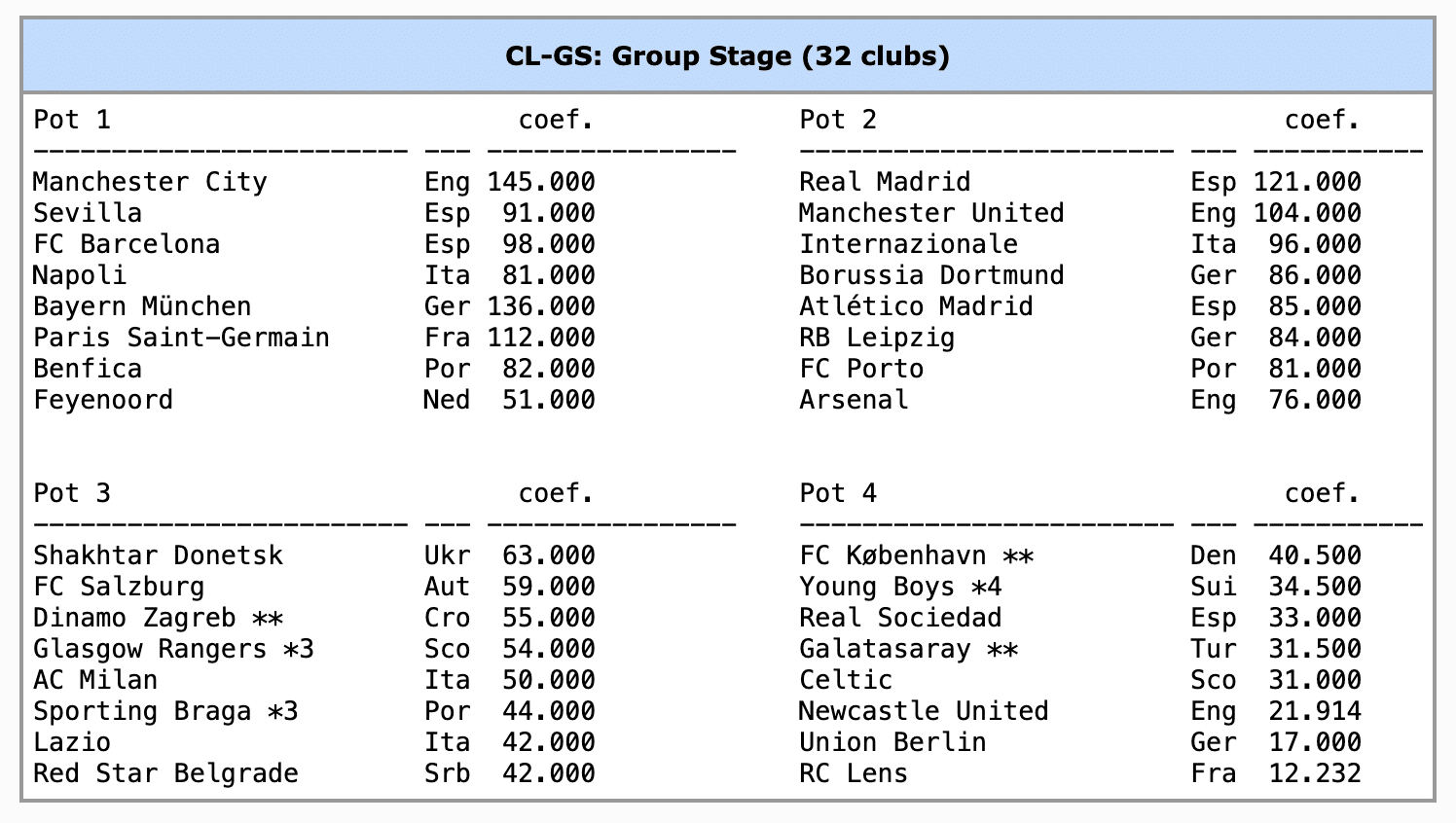Click the Pot 3 heading
1456x823 pixels.
(72, 493)
